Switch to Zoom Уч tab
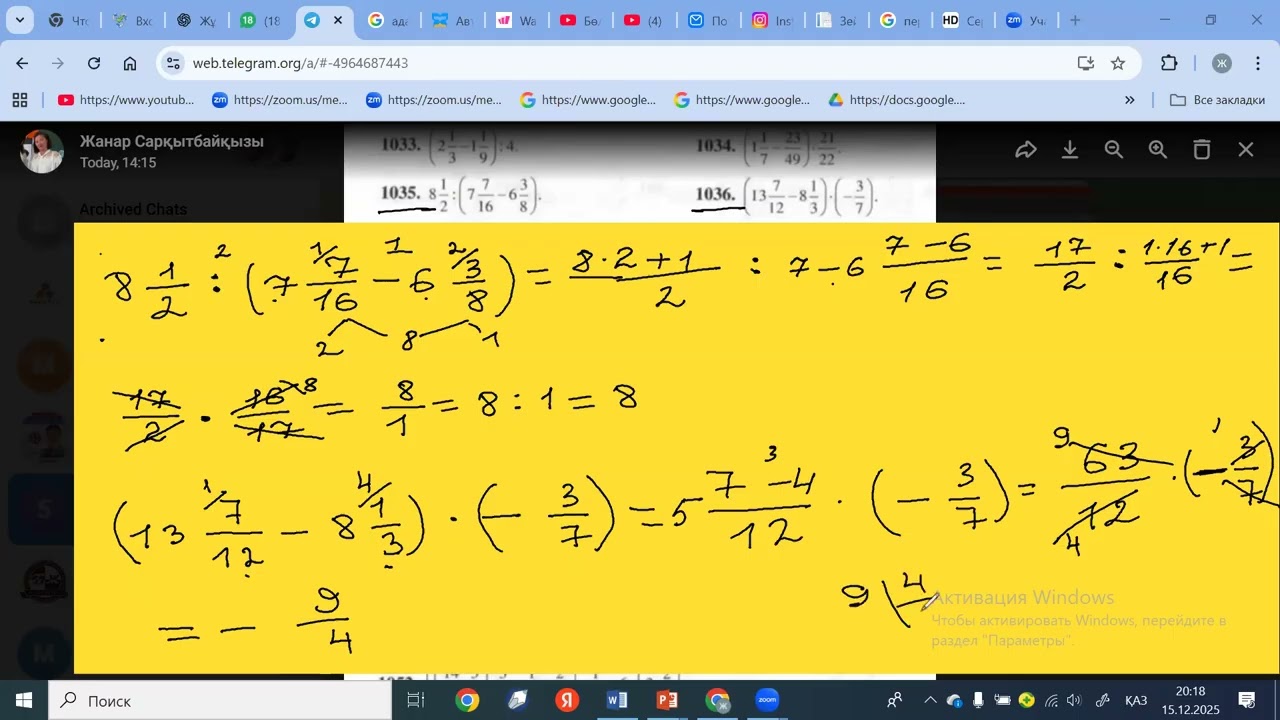Image resolution: width=1280 pixels, height=720 pixels. click(1026, 20)
